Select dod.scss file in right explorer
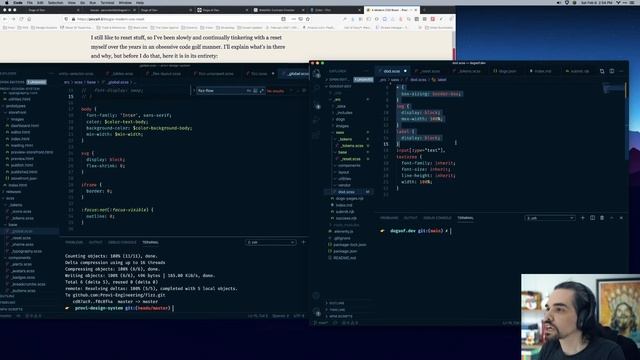Image resolution: width=640 pixels, height=360 pixels. point(345,192)
